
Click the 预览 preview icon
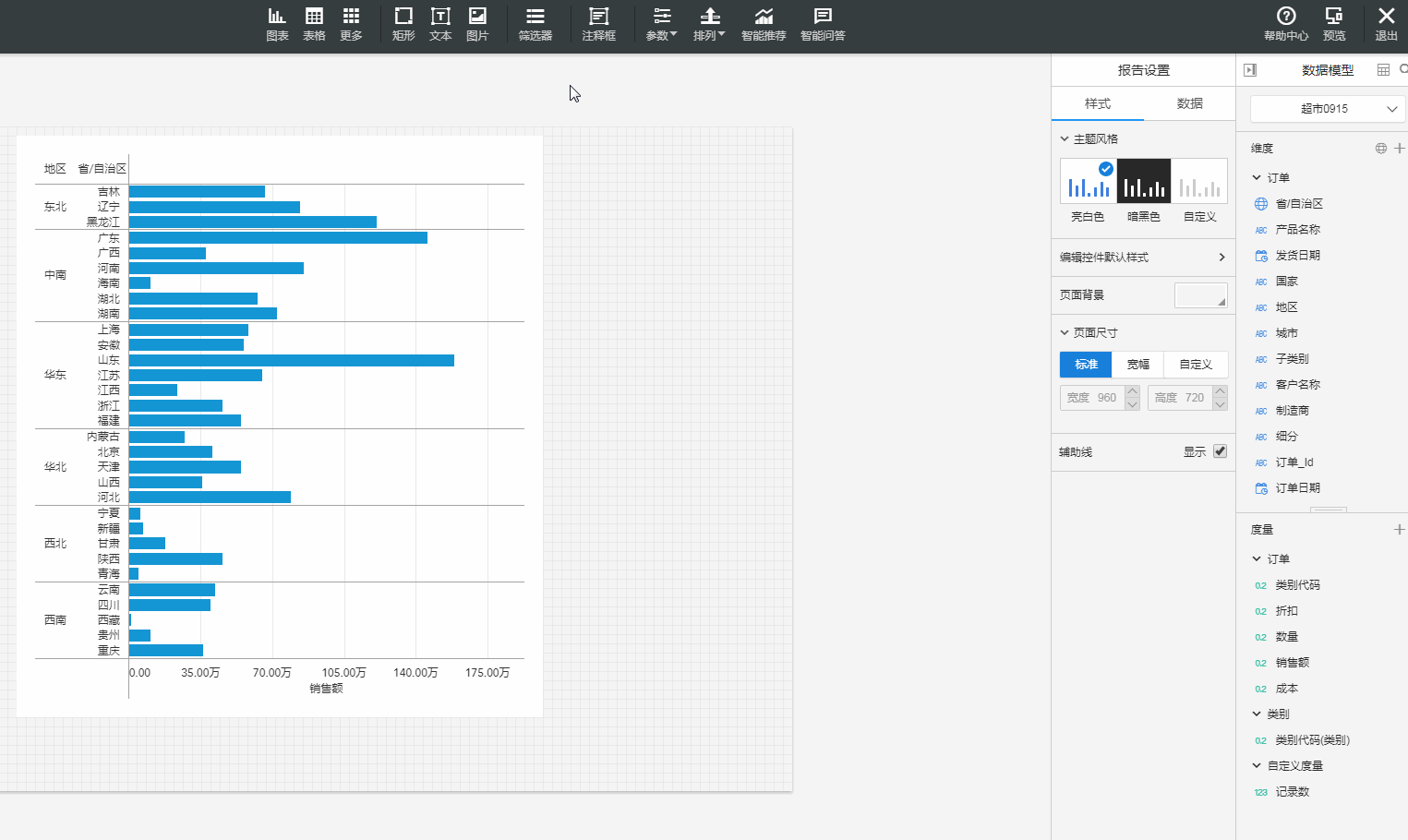pyautogui.click(x=1334, y=24)
